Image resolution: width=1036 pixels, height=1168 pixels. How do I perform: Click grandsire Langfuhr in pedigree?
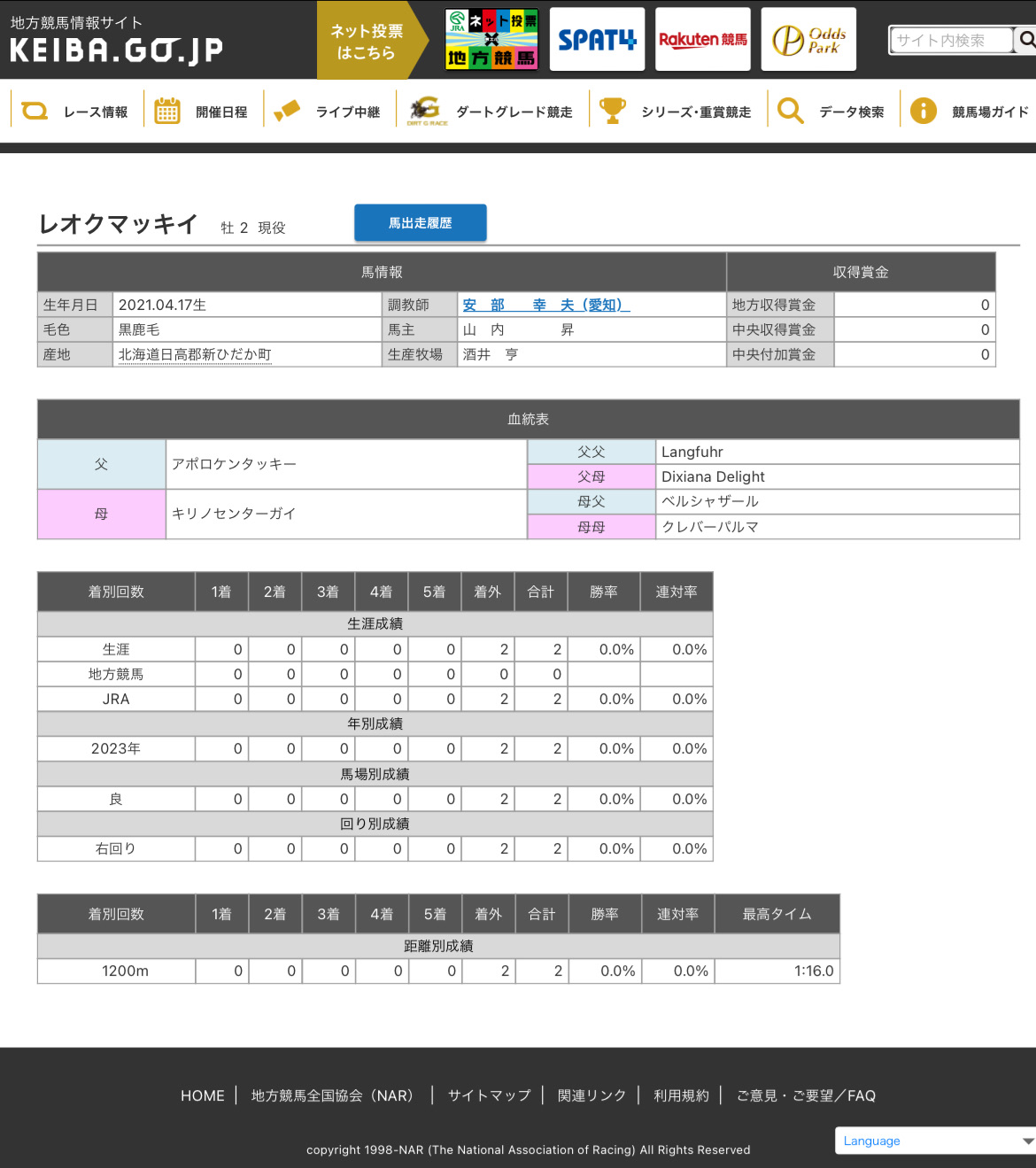click(692, 452)
